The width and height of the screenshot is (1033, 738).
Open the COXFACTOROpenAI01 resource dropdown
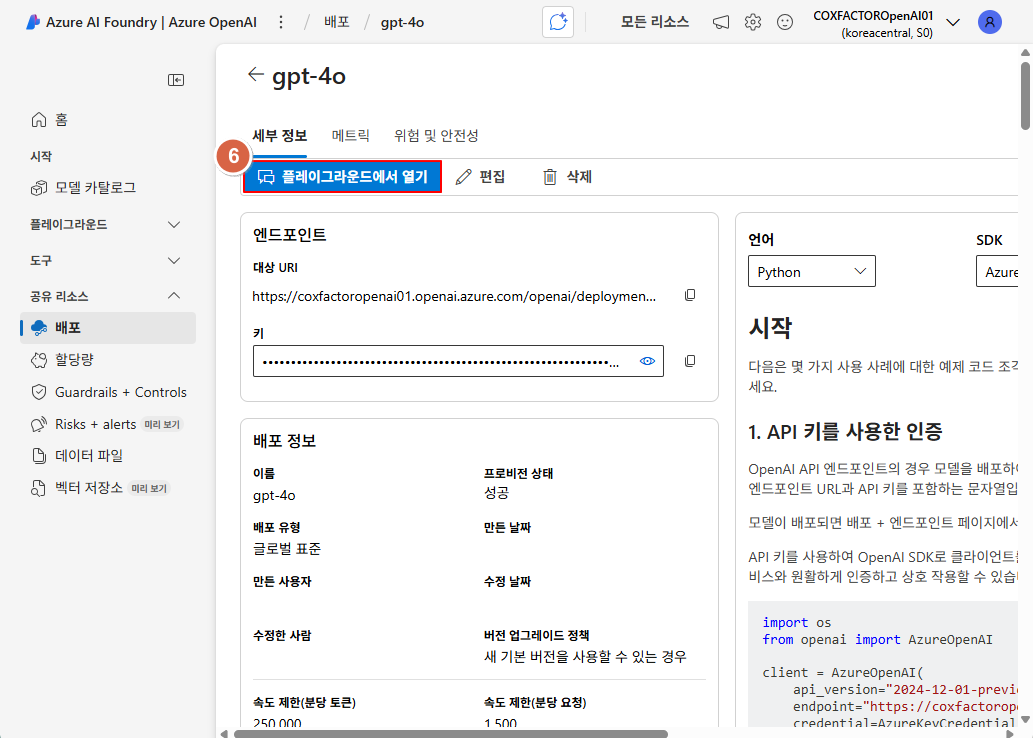coord(886,23)
